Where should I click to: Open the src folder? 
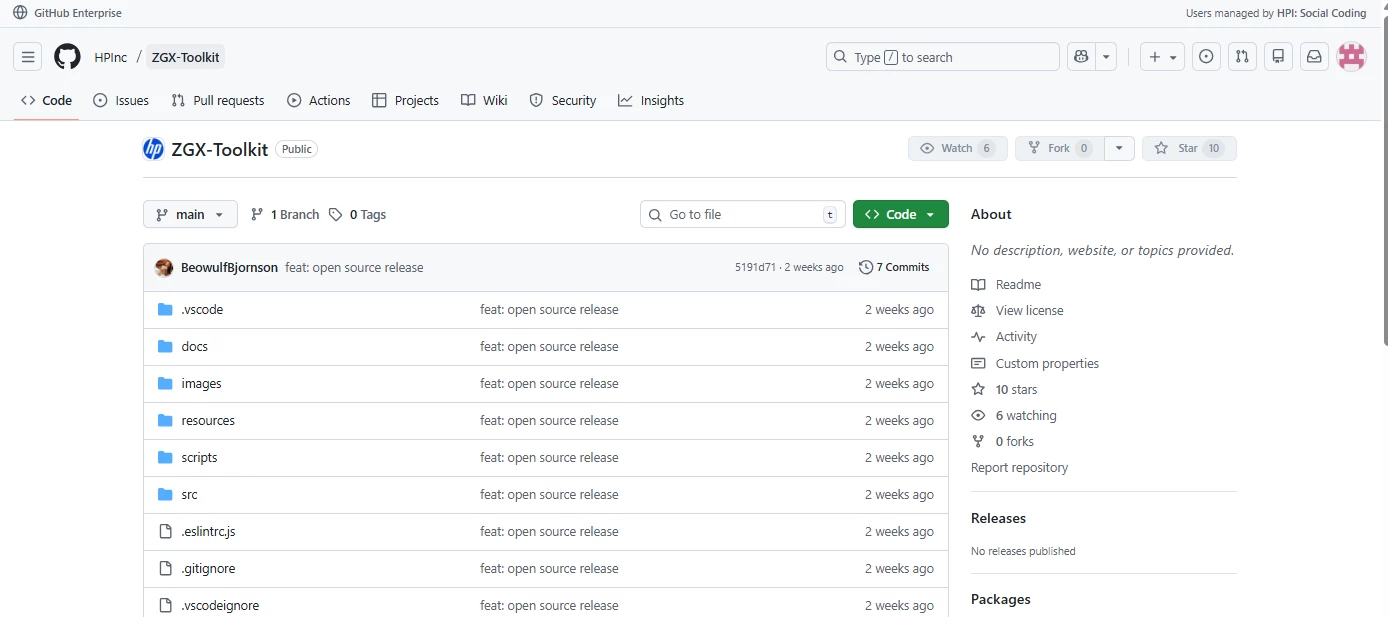189,495
